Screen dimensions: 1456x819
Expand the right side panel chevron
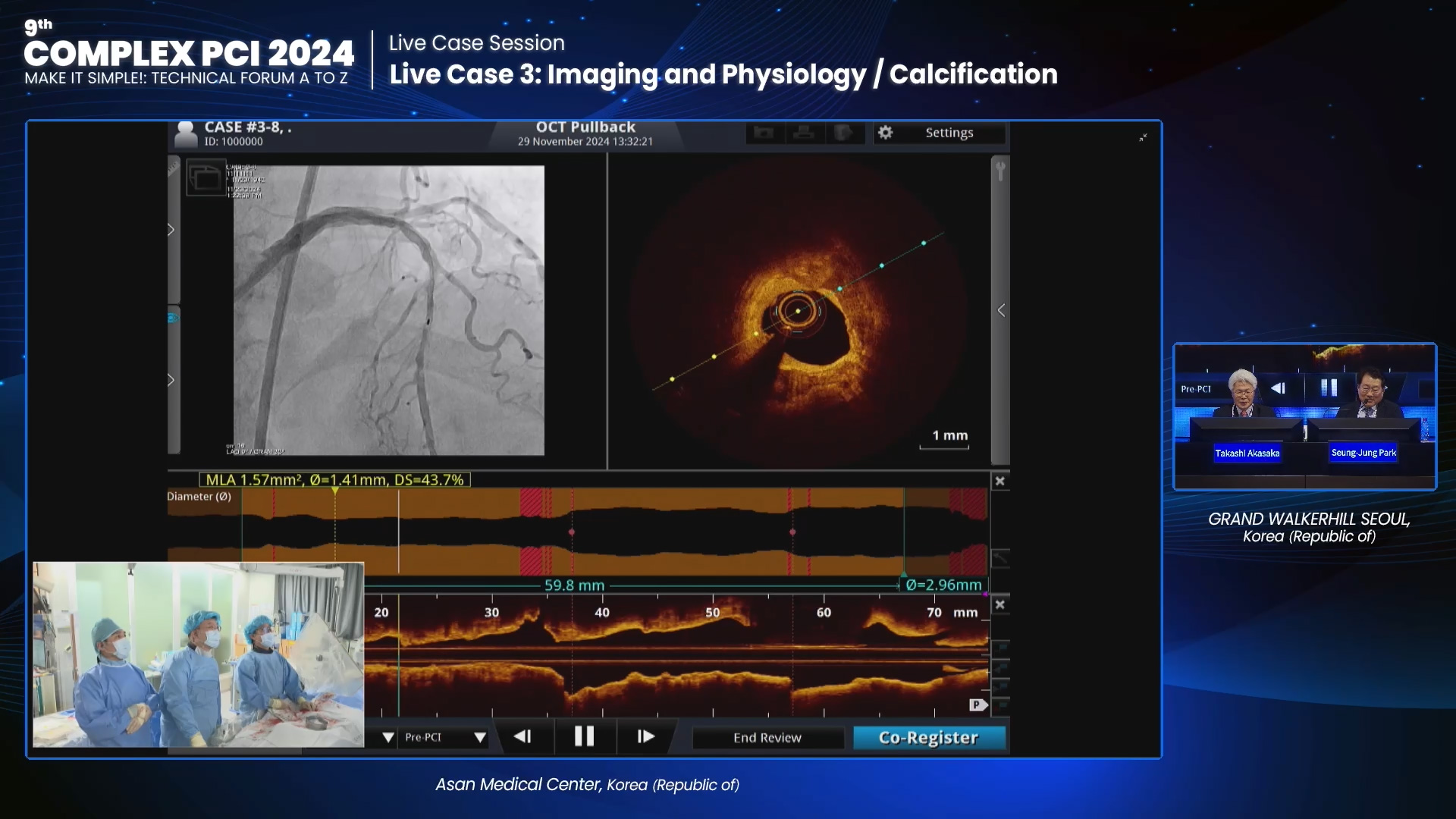click(x=1001, y=310)
